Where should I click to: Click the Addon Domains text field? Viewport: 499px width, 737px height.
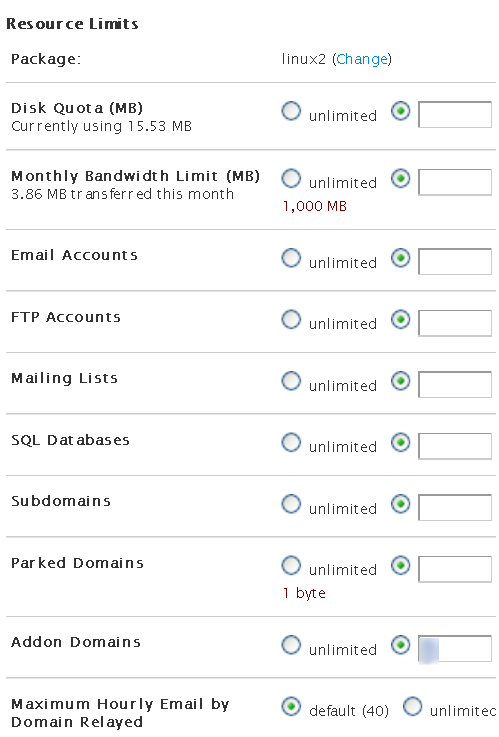(x=455, y=649)
